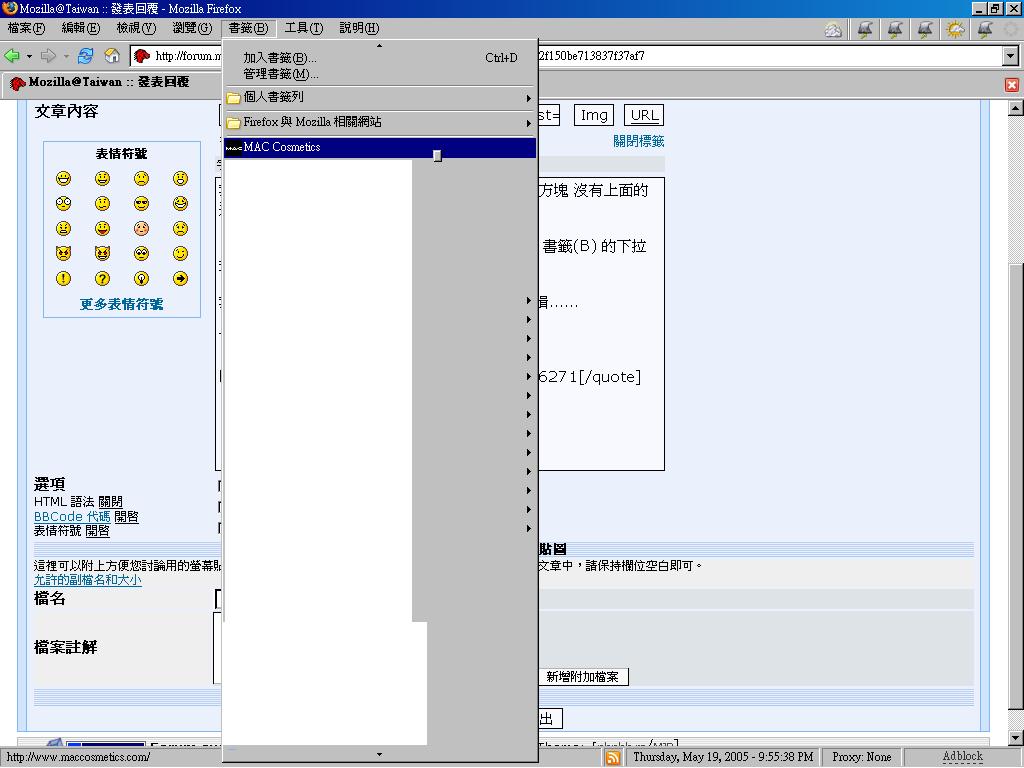Click the page scrollbar up arrow
This screenshot has width=1024, height=768.
tap(1016, 108)
